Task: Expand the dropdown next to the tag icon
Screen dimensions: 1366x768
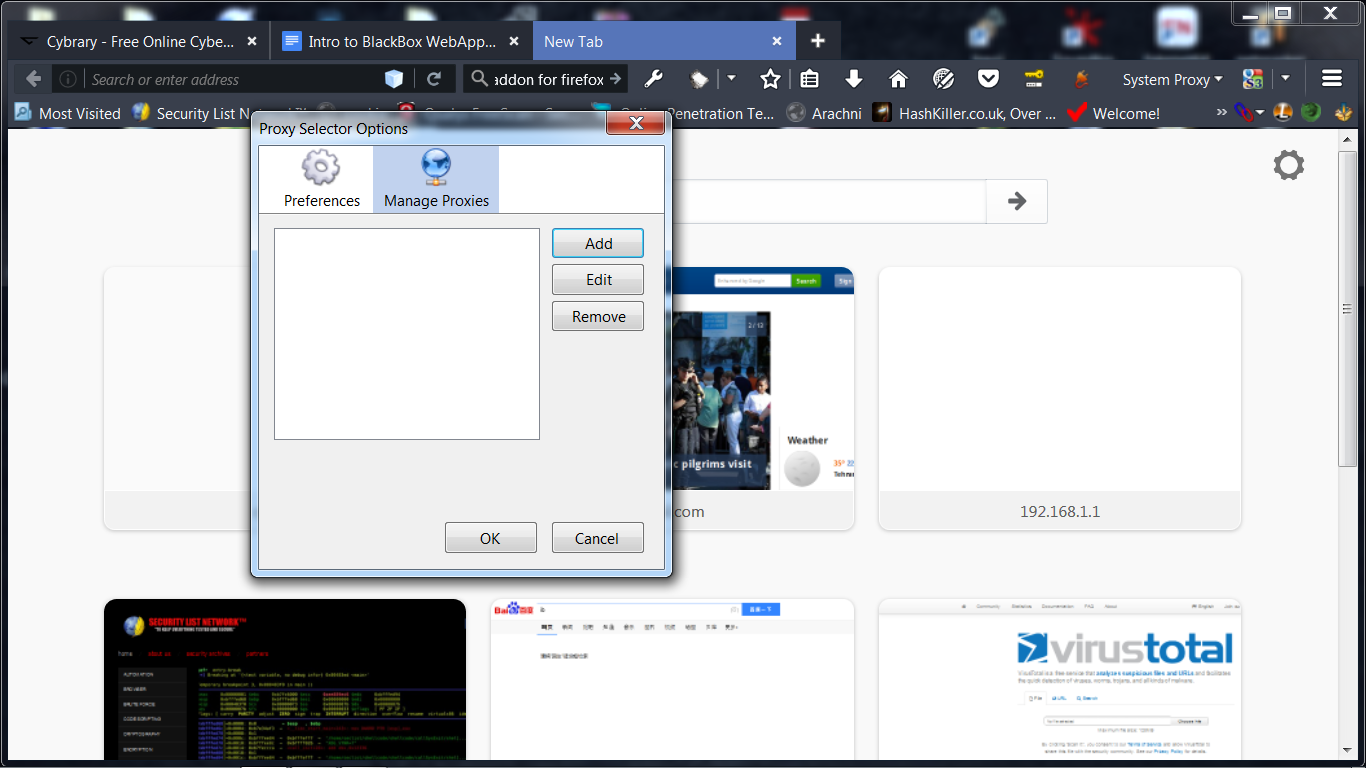Action: click(x=731, y=79)
